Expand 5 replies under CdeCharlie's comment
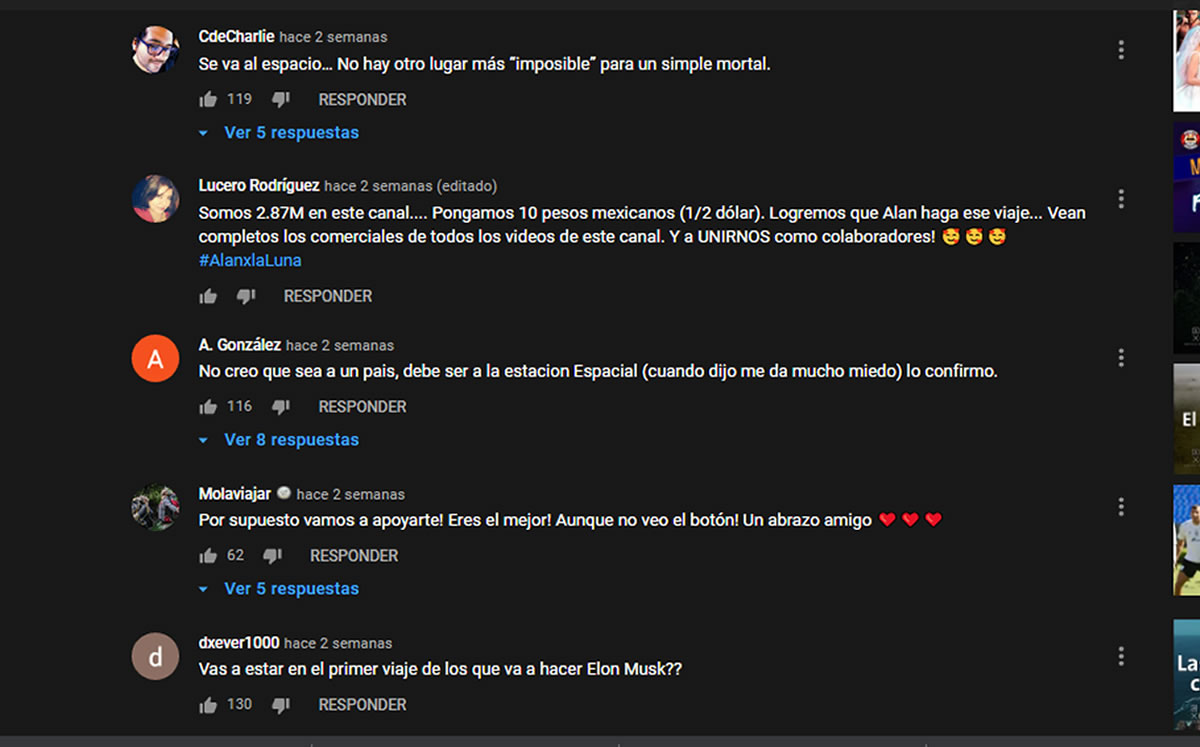This screenshot has height=747, width=1200. pos(279,132)
